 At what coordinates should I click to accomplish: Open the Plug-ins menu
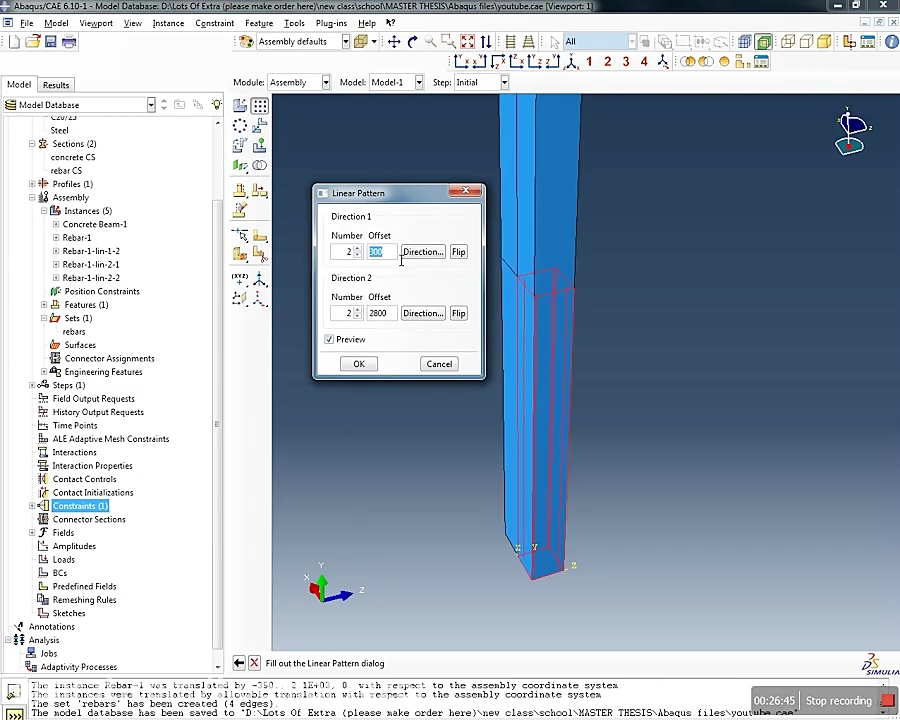pos(331,23)
